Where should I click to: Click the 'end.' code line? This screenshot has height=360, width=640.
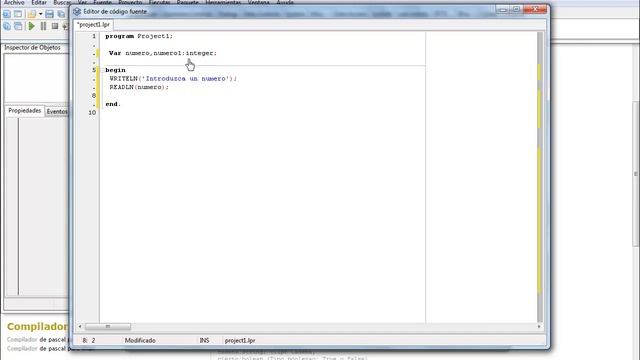coord(113,104)
